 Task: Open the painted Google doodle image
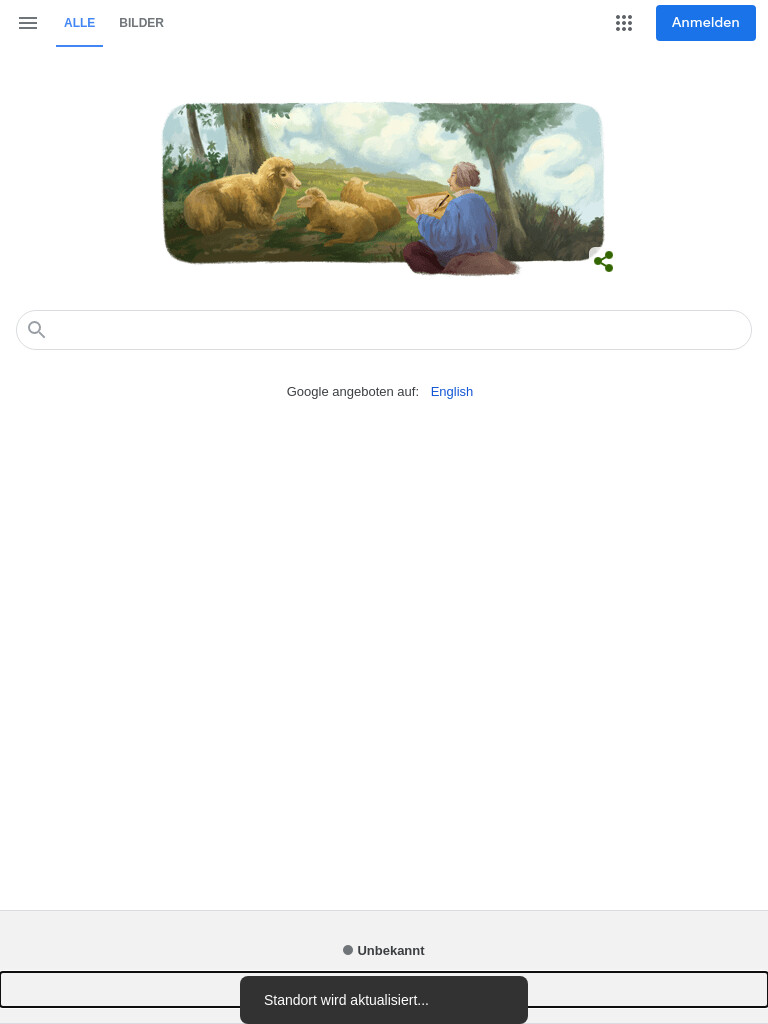pyautogui.click(x=383, y=188)
